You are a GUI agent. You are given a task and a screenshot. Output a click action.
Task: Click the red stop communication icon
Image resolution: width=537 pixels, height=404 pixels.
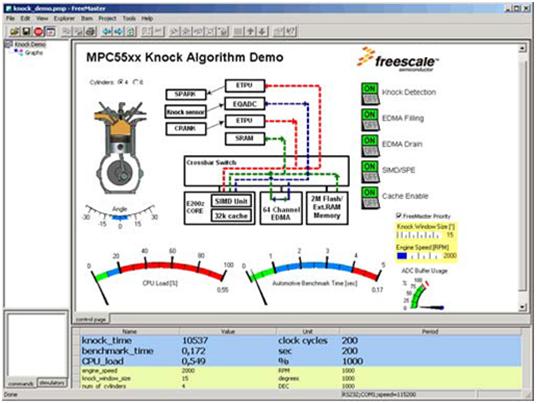[x=38, y=31]
